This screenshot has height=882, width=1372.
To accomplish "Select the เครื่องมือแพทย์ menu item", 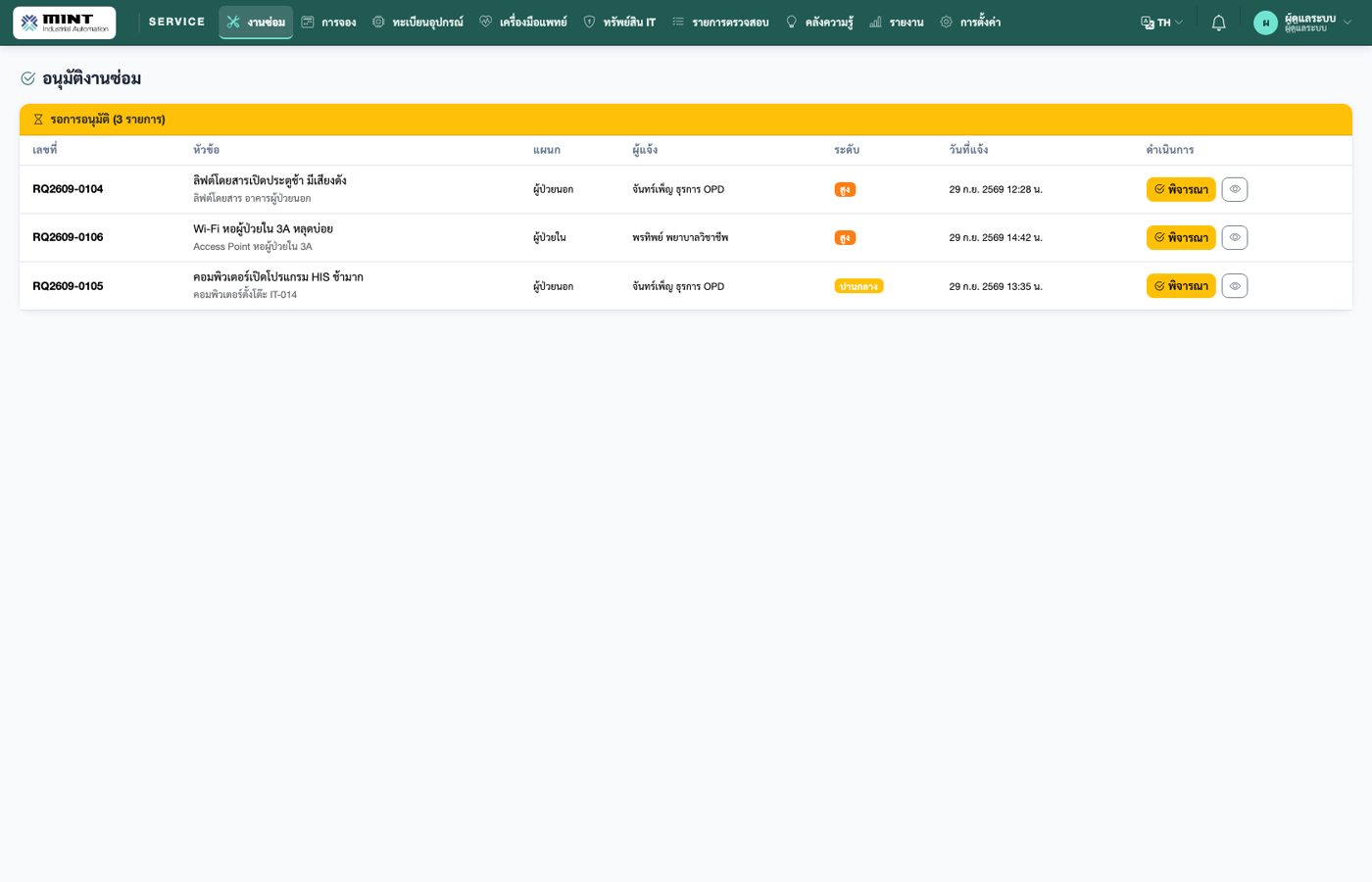I will click(x=523, y=23).
